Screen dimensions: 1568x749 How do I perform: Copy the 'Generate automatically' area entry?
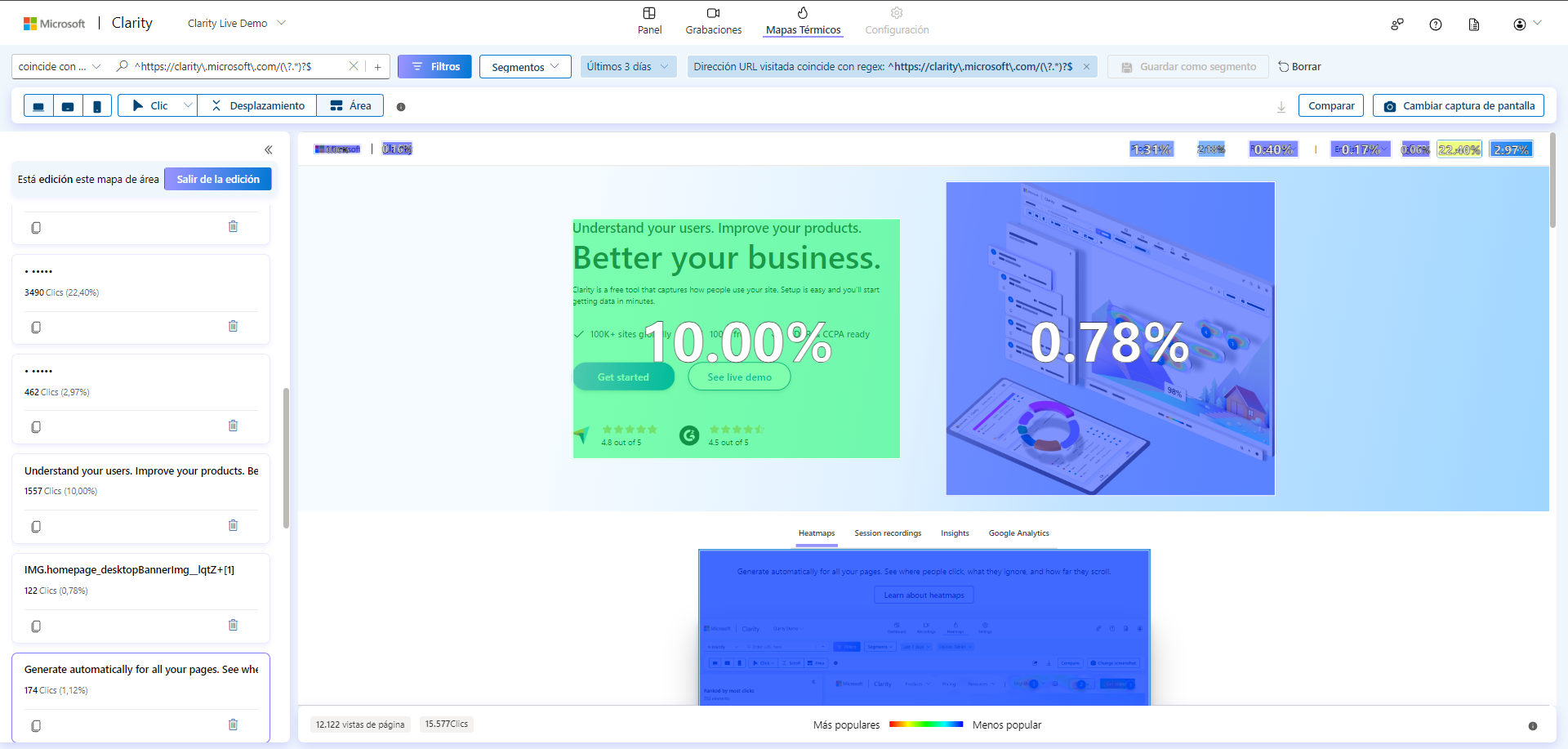[x=36, y=725]
